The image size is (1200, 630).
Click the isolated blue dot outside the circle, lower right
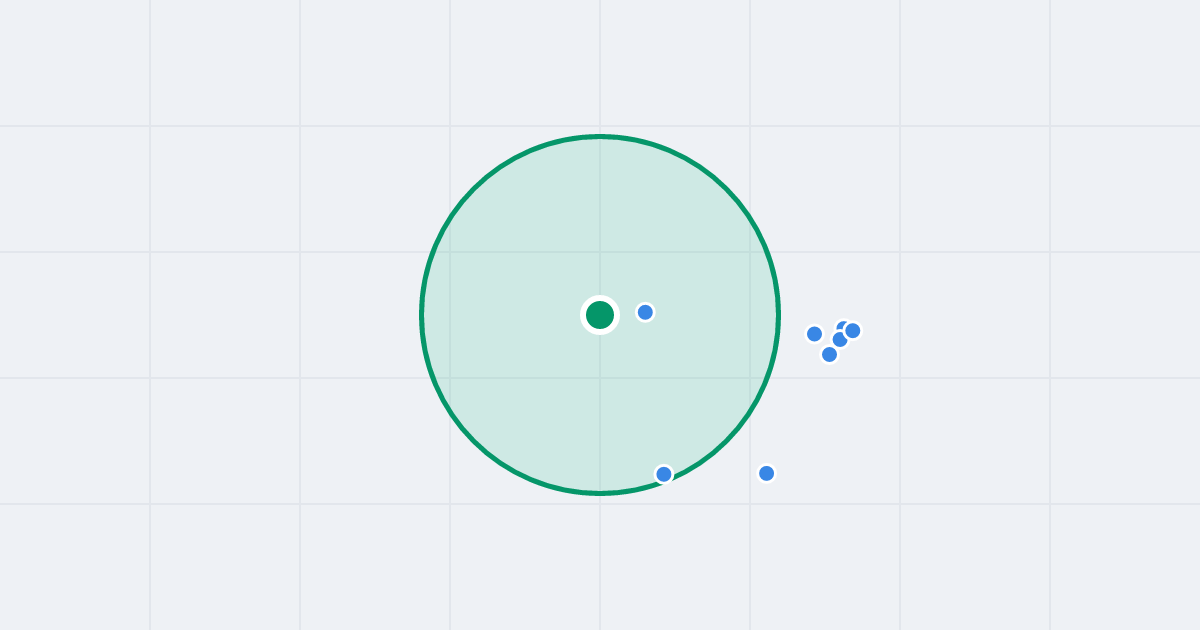[766, 473]
